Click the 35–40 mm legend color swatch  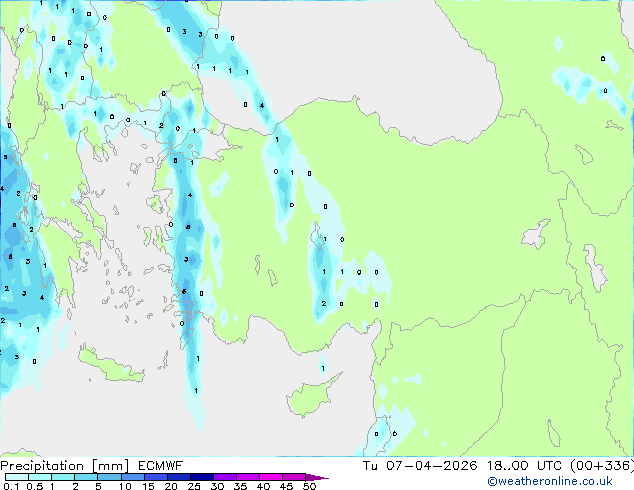[x=247, y=477]
